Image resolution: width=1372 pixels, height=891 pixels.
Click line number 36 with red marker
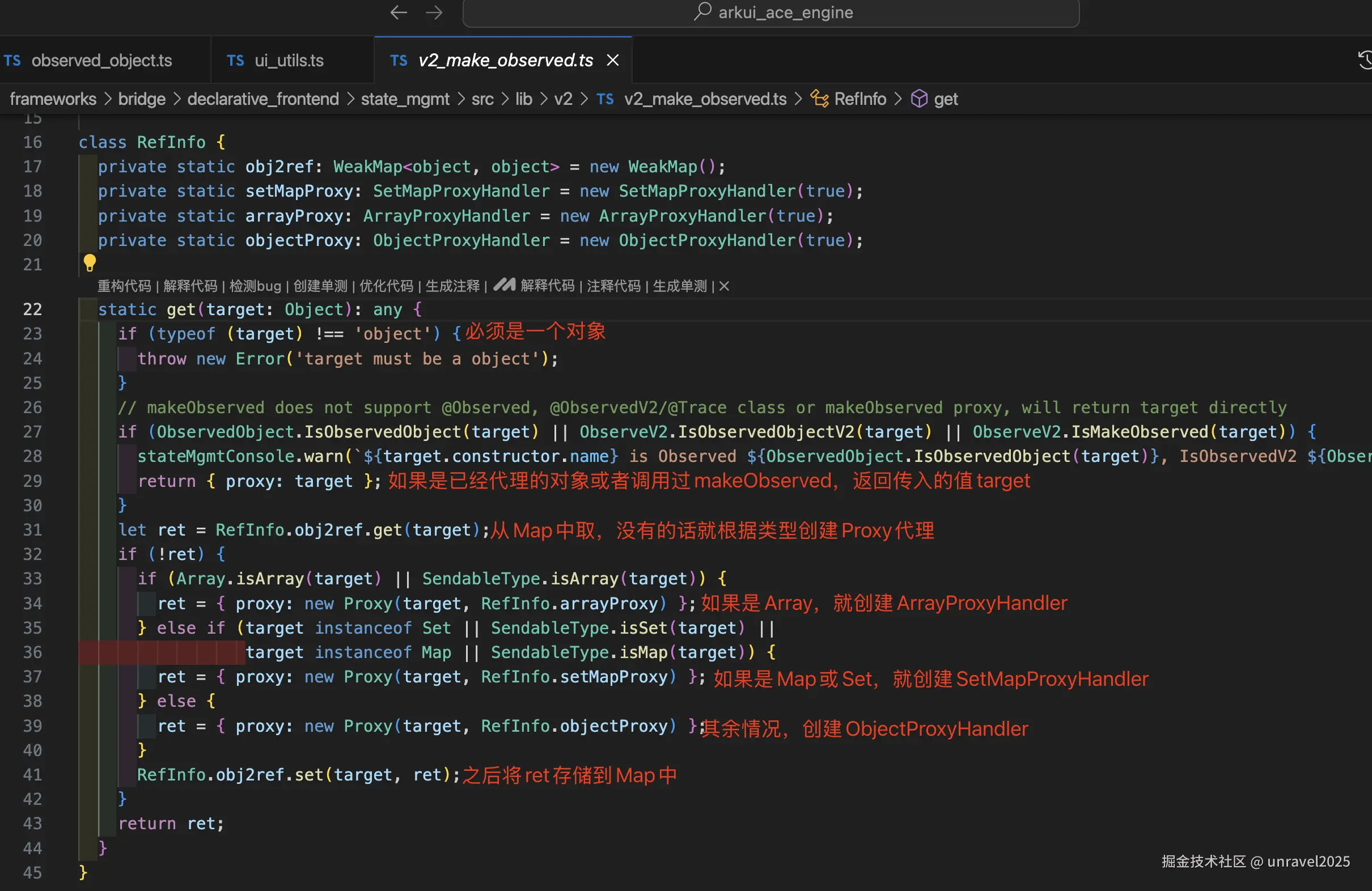coord(33,652)
